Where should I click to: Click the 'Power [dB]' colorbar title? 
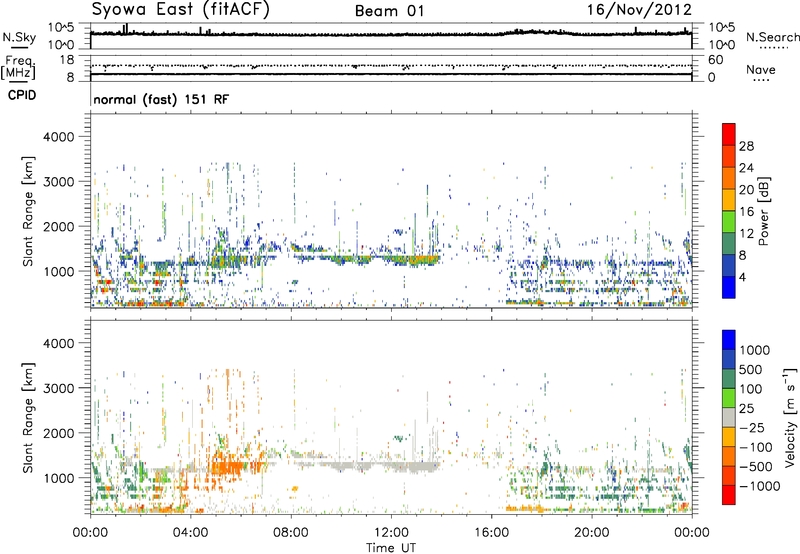763,211
